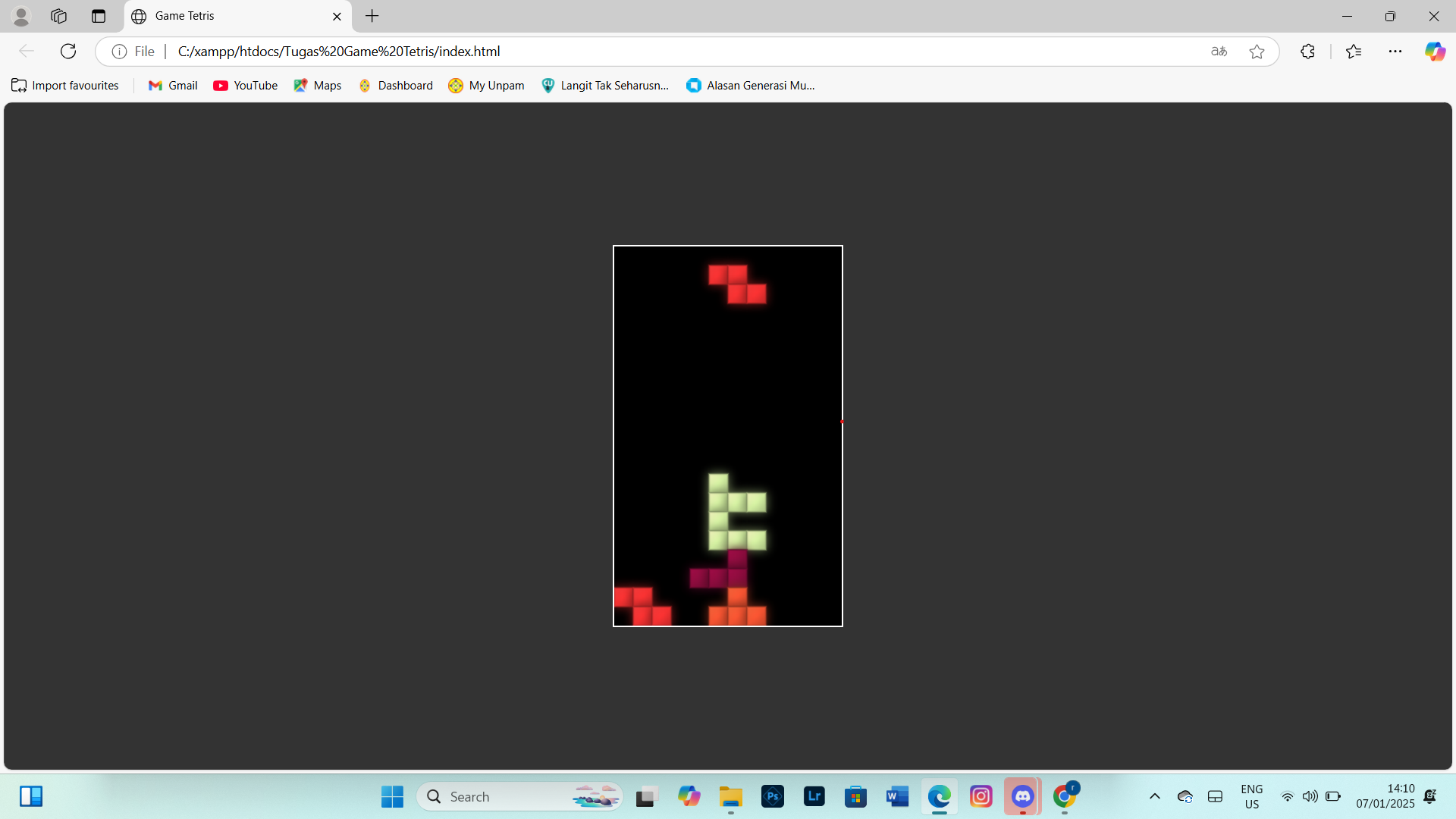
Task: View site information icon near File
Action: click(x=119, y=52)
